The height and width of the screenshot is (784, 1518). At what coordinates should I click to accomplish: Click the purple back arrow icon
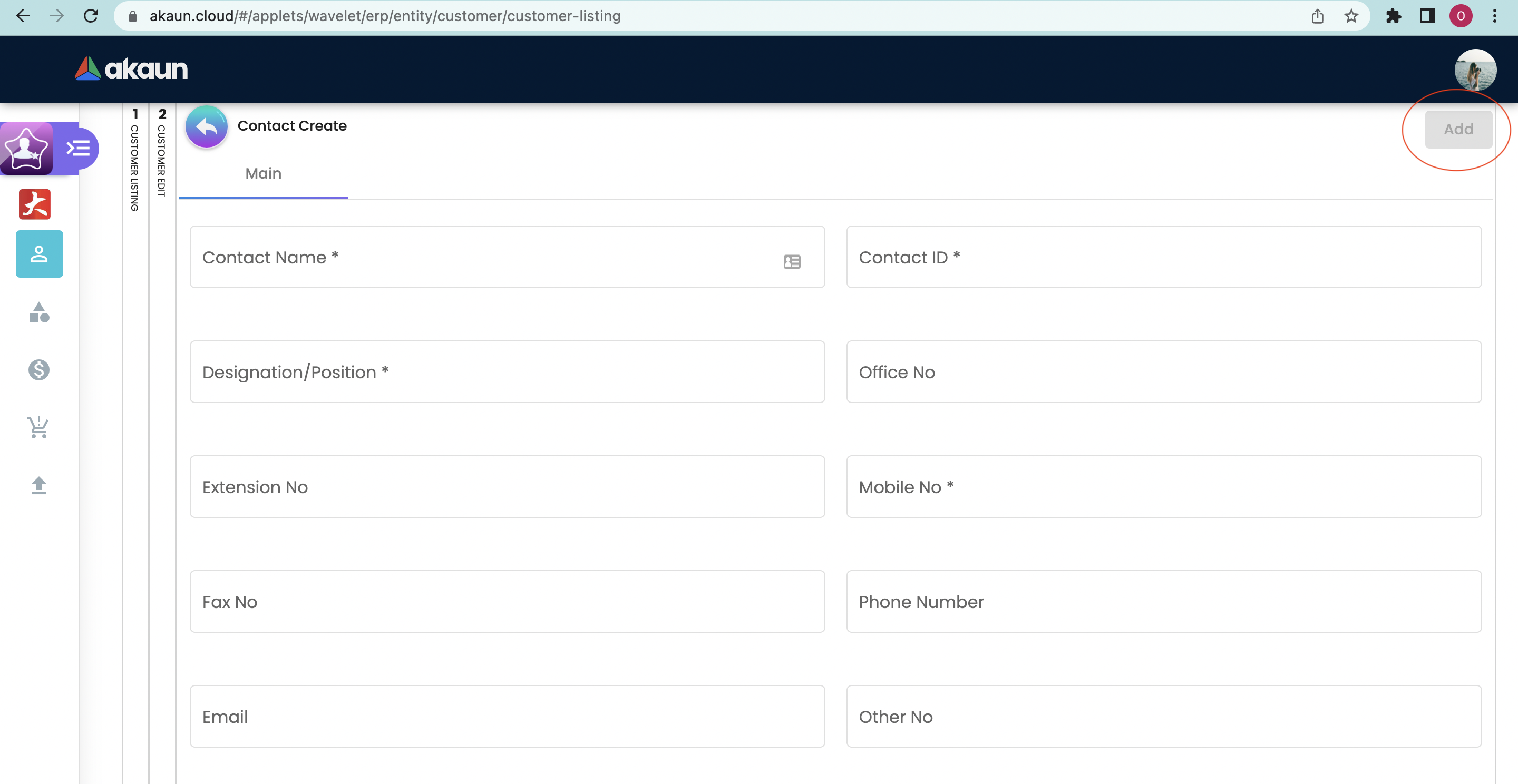tap(206, 126)
